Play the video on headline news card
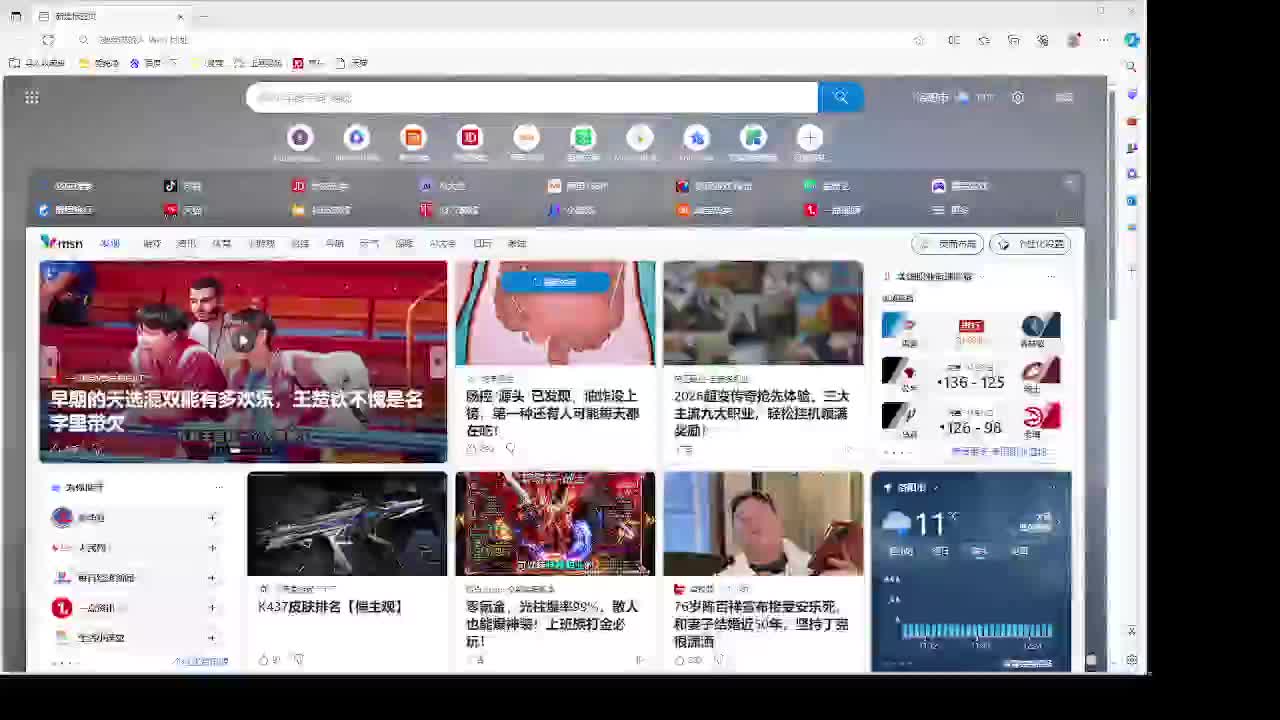This screenshot has height=720, width=1280. point(243,341)
